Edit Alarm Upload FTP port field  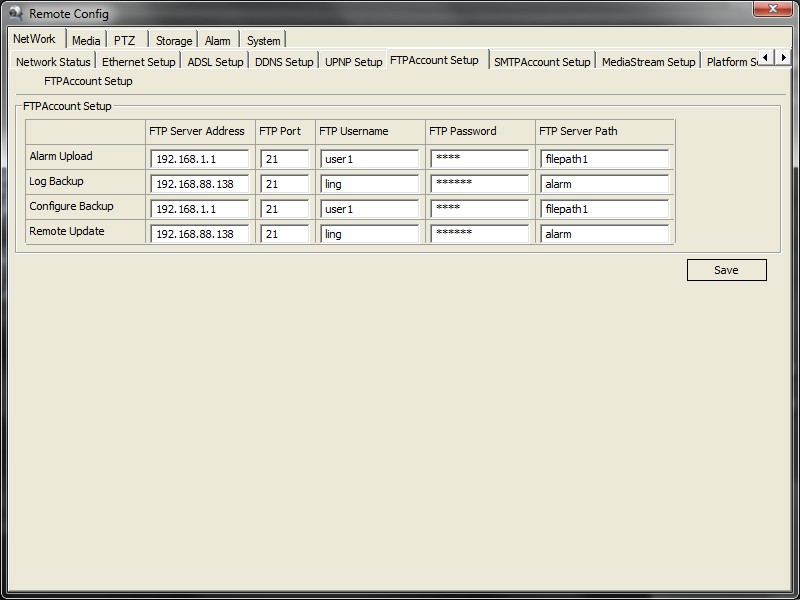(284, 159)
